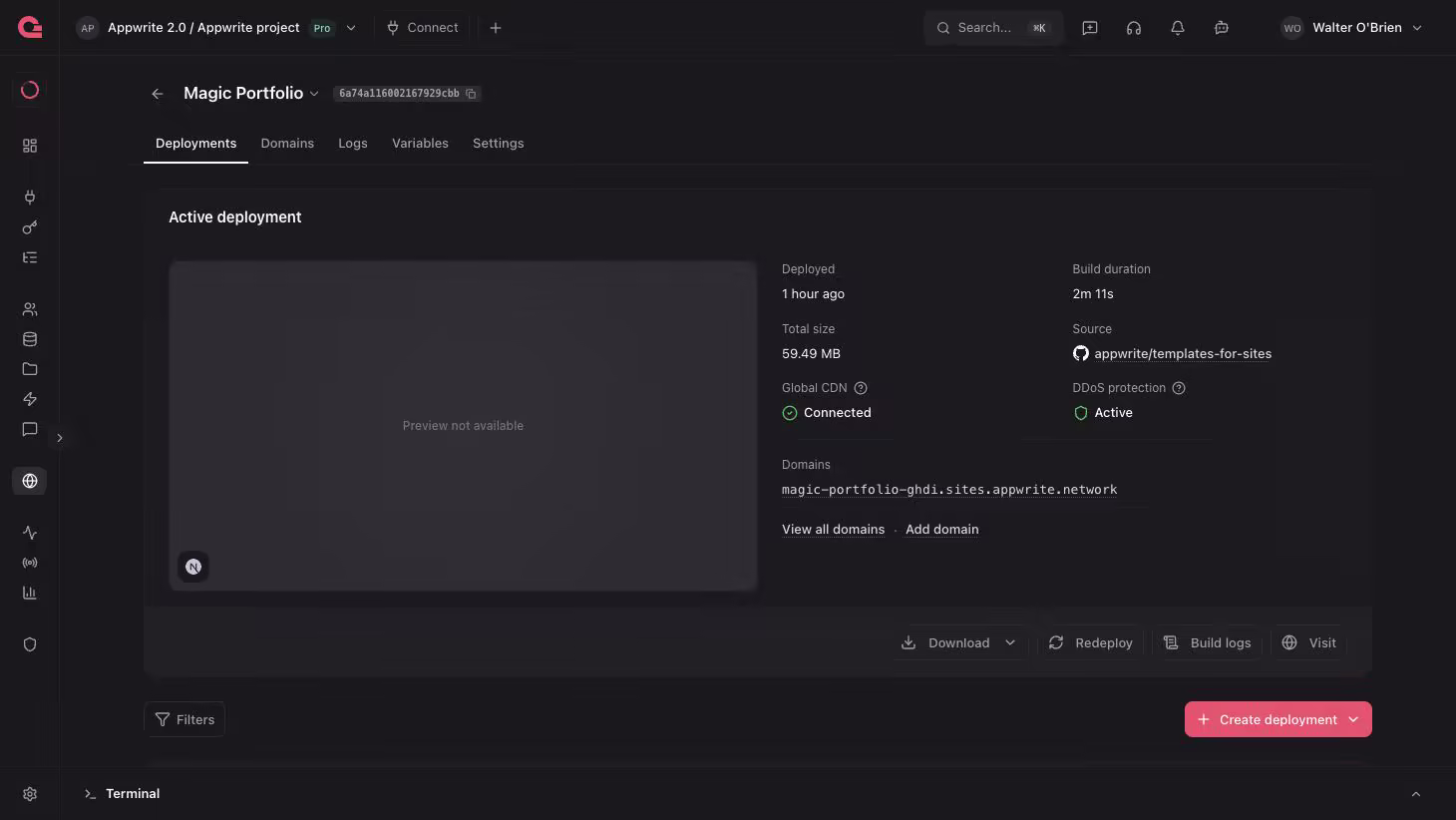Click the Terminal label in the bottom bar
This screenshot has height=820, width=1456.
(133, 794)
